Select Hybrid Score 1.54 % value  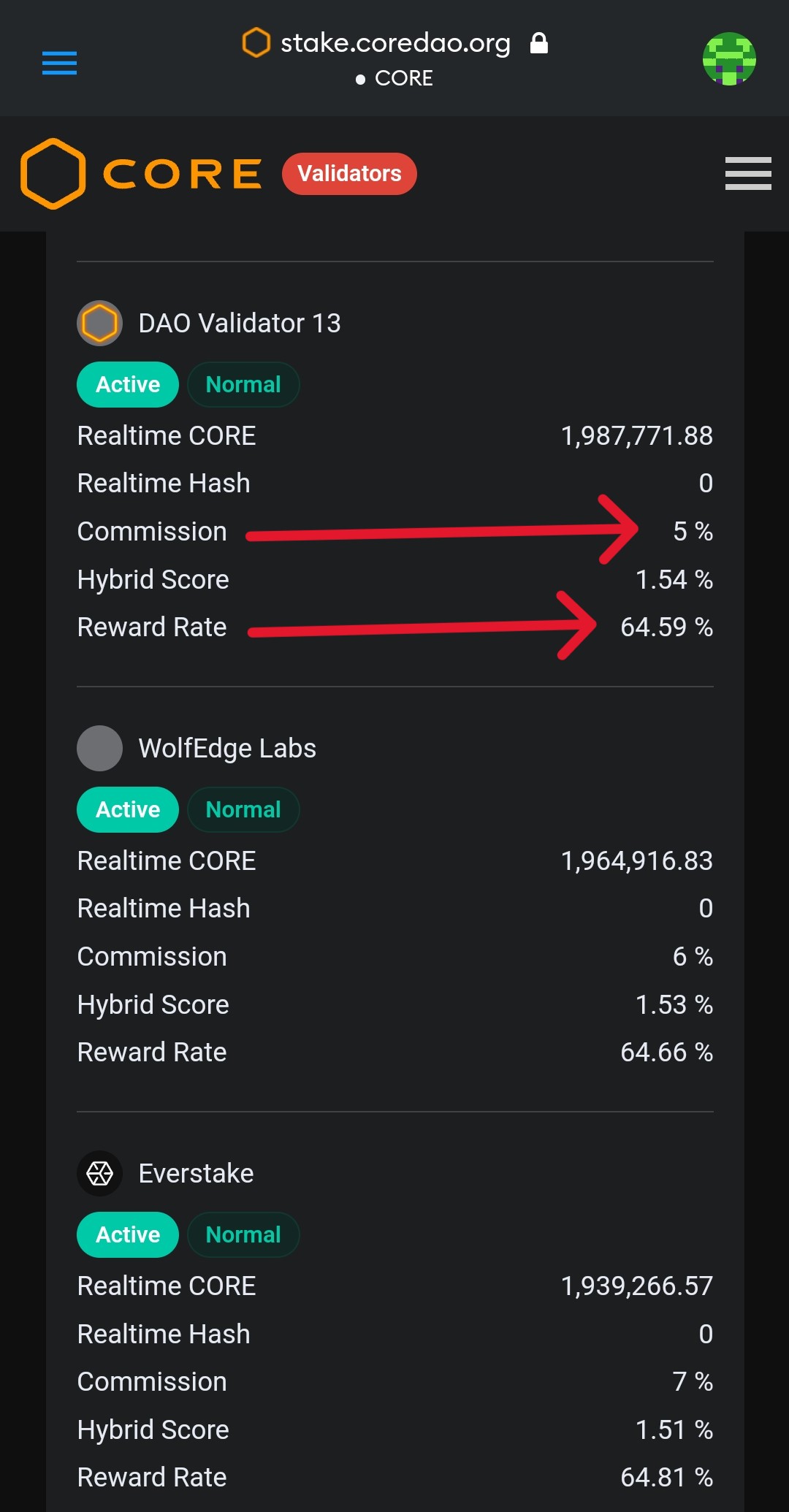[x=674, y=580]
